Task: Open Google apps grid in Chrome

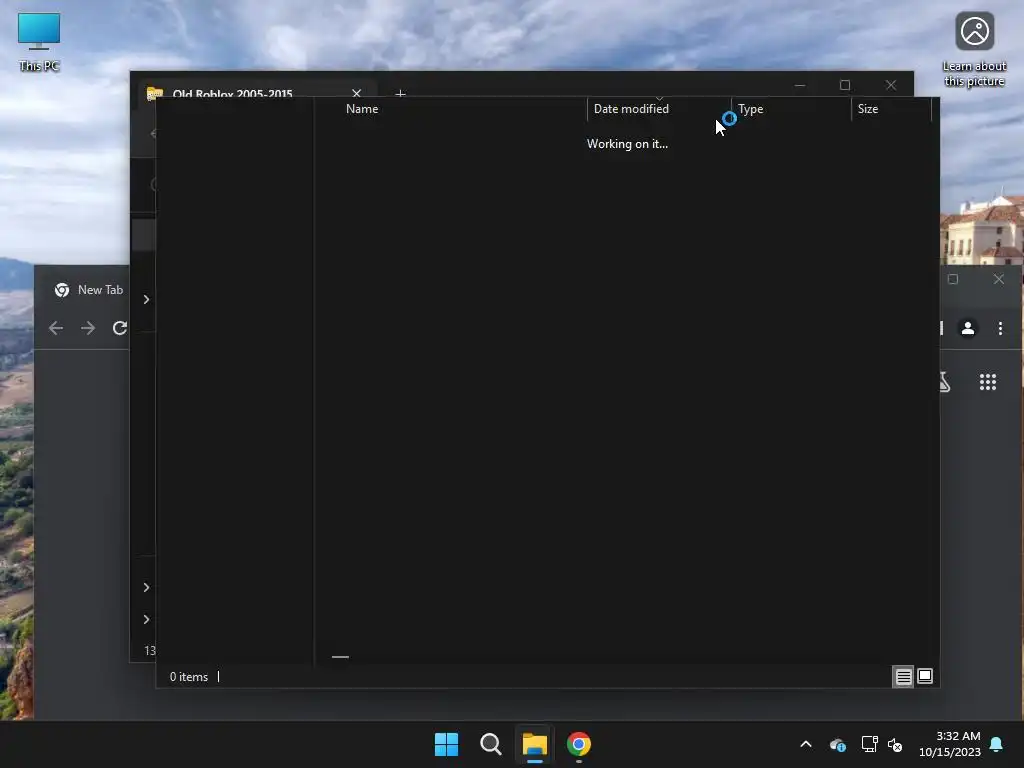Action: 988,382
